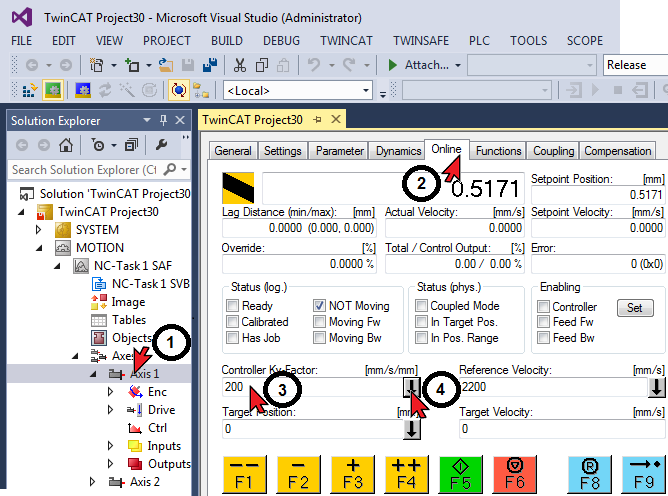Click the Undo arrow icon
Viewport: 668px width, 496px height.
[314, 65]
